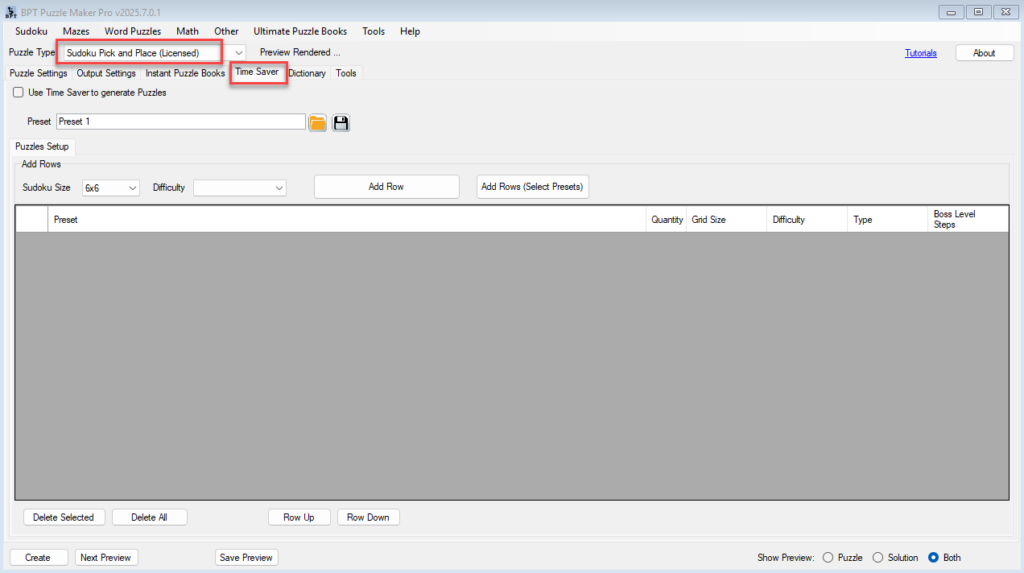Open the Tools menu in menu bar
This screenshot has width=1024, height=573.
coord(374,31)
